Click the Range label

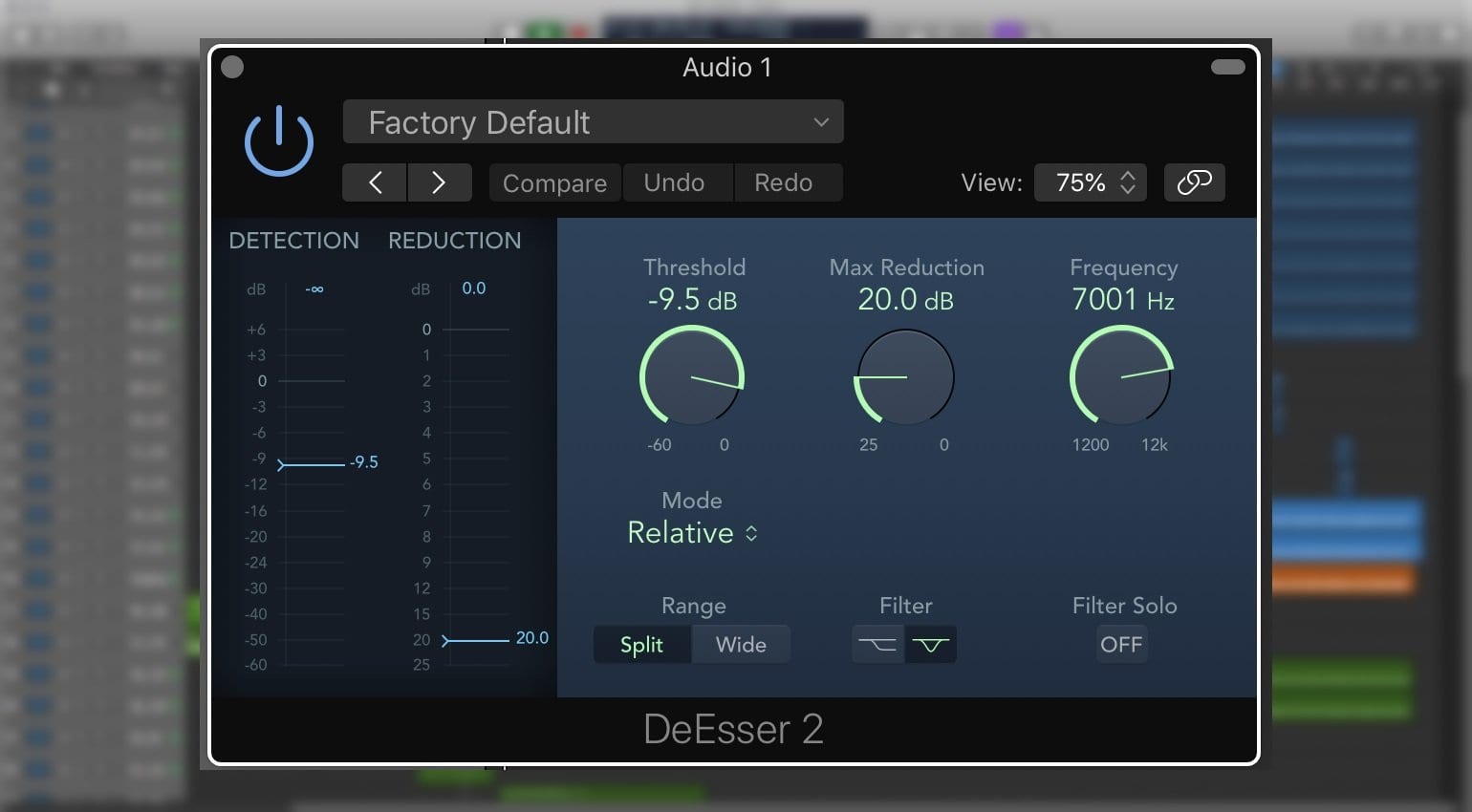tap(694, 607)
